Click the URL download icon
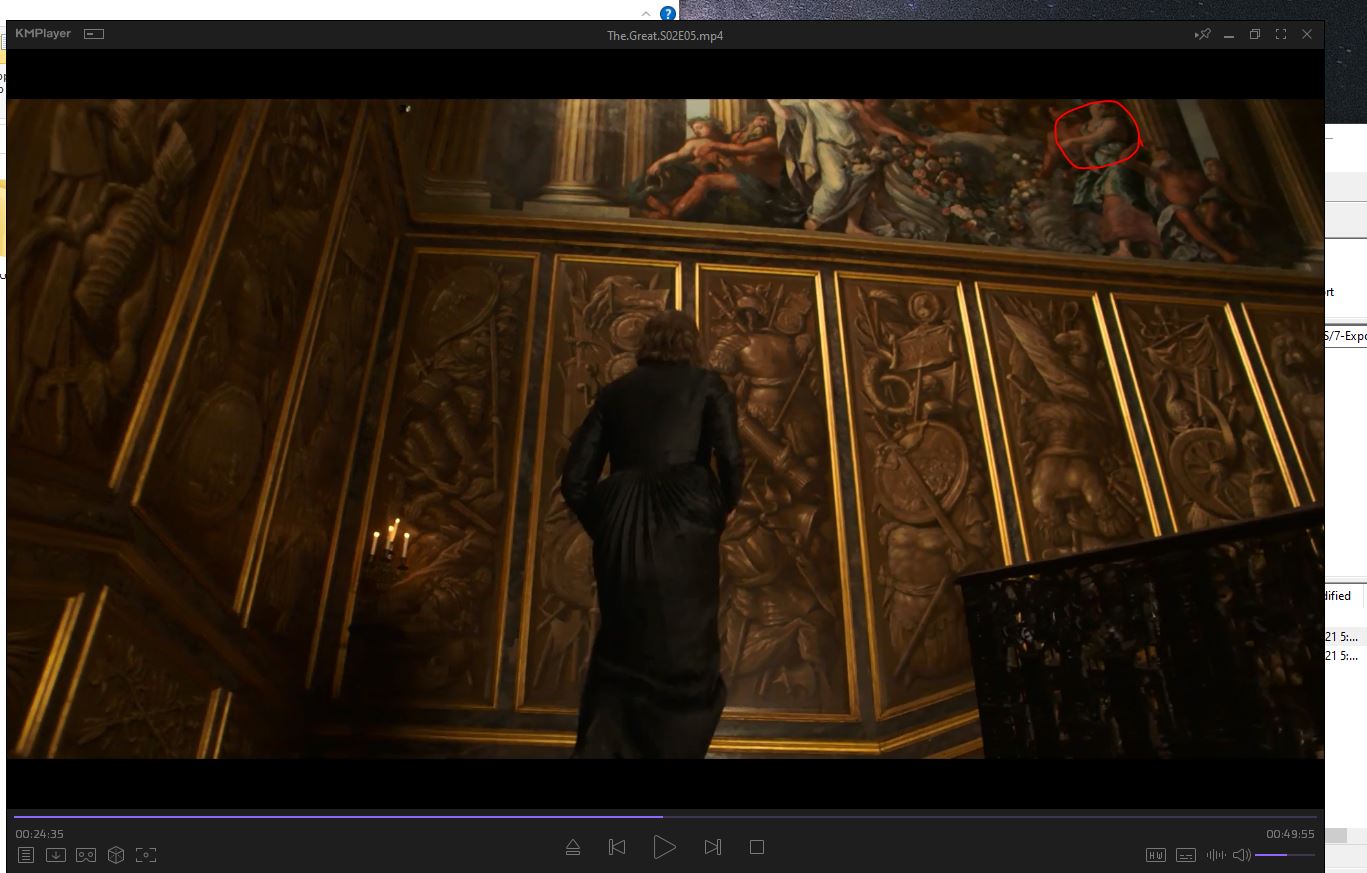Screen dimensions: 1367x873 click(x=56, y=855)
